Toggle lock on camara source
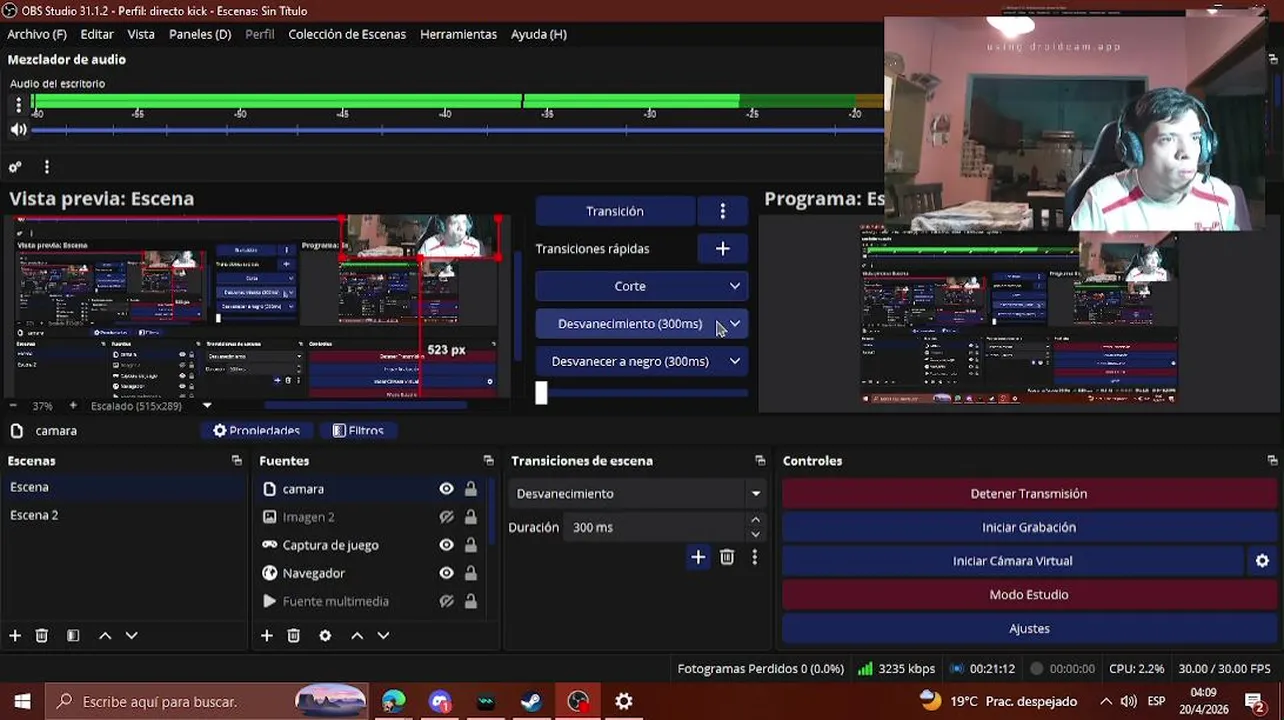 (x=470, y=489)
